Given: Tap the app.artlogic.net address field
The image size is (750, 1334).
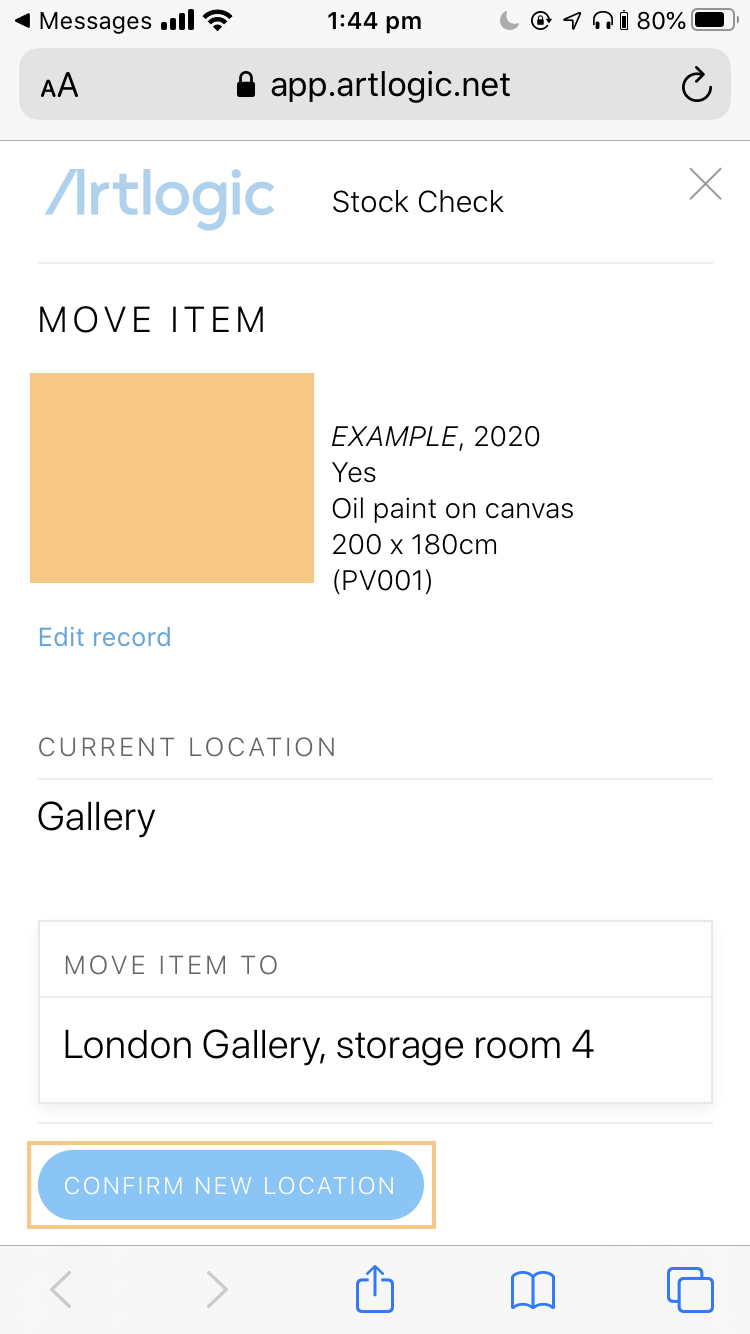Looking at the screenshot, I should pos(375,85).
